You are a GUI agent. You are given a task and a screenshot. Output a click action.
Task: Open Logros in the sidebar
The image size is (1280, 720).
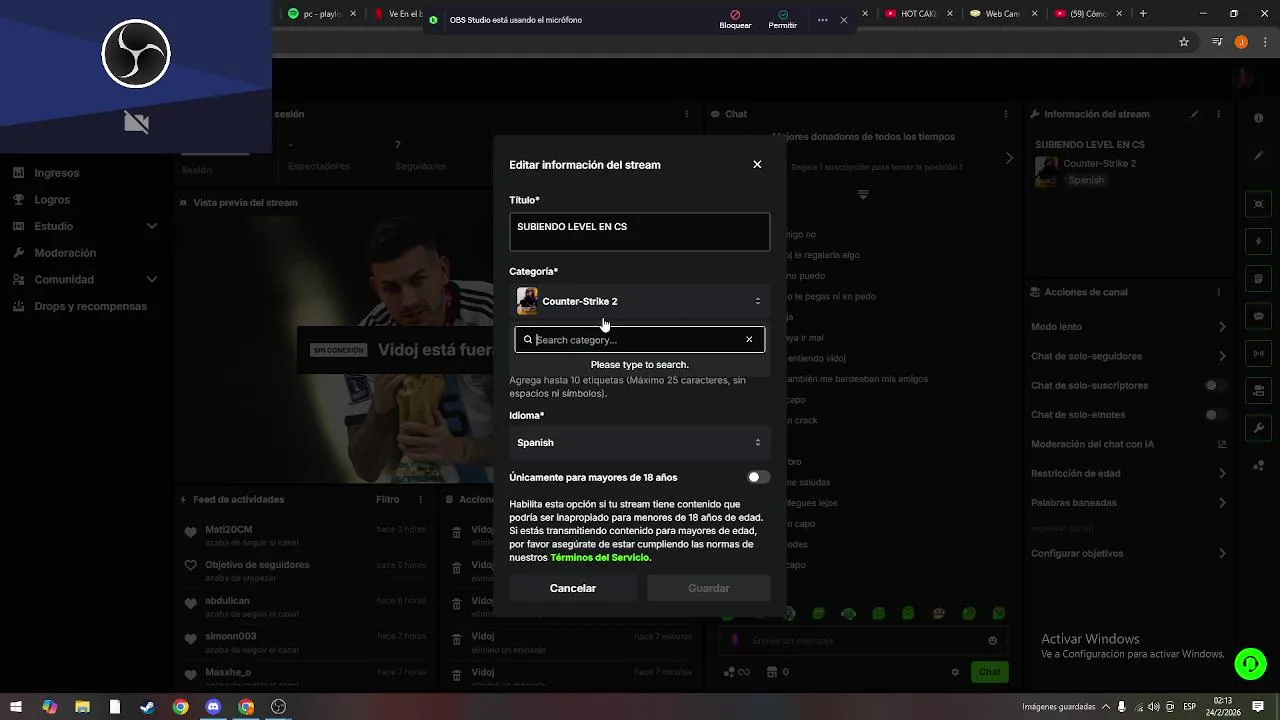click(x=52, y=200)
